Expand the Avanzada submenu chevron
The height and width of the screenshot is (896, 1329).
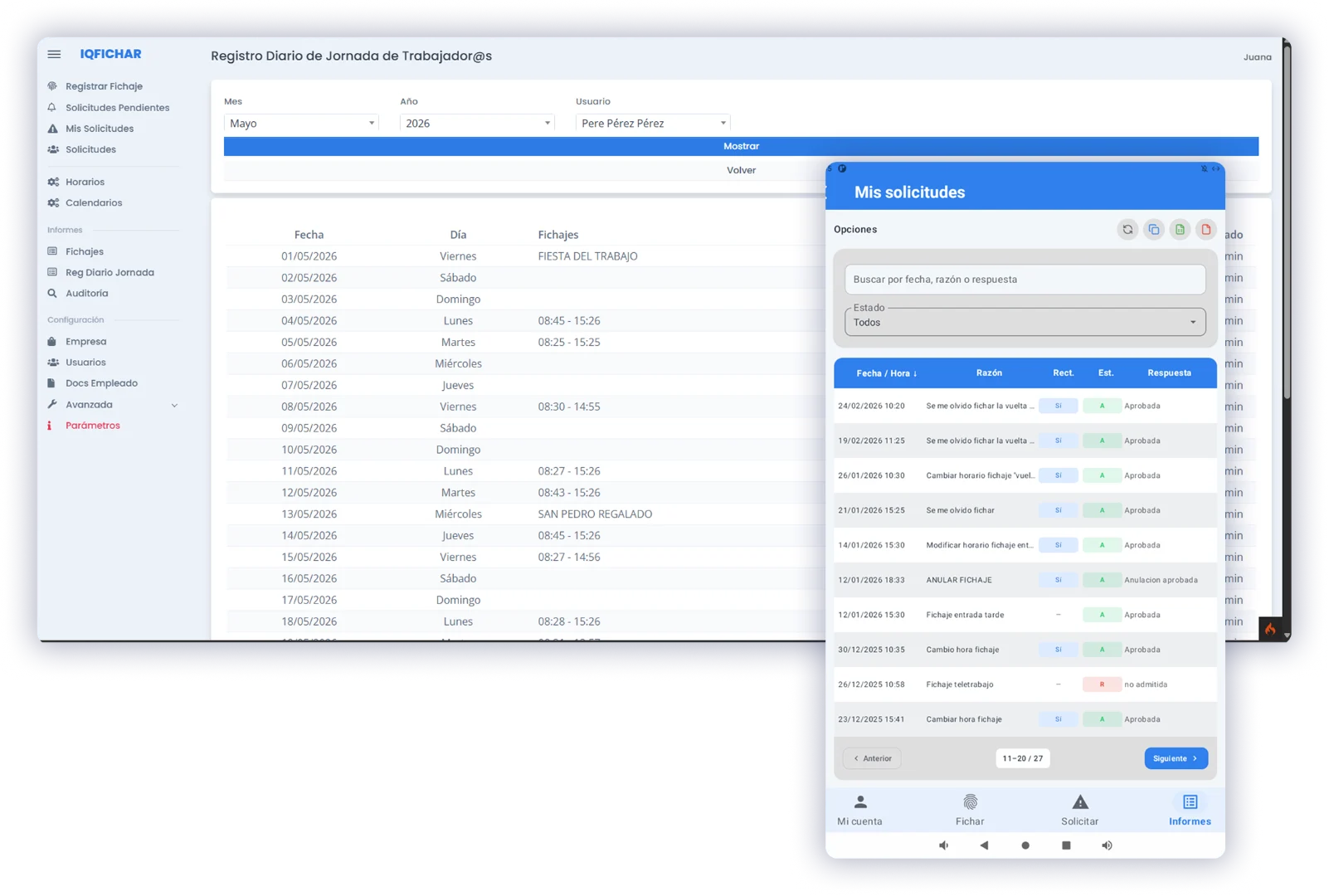(174, 406)
